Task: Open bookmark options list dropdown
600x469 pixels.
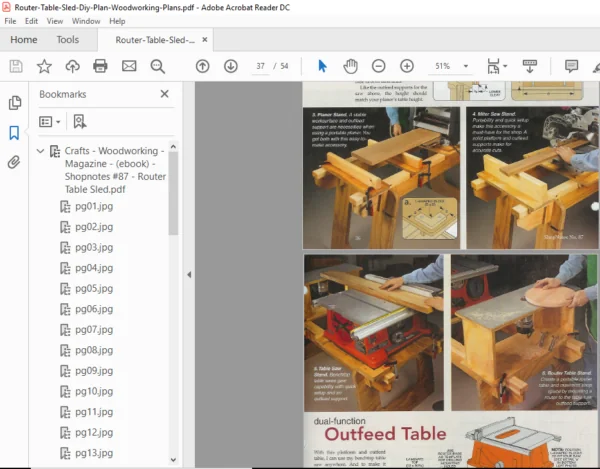Action: [50, 122]
